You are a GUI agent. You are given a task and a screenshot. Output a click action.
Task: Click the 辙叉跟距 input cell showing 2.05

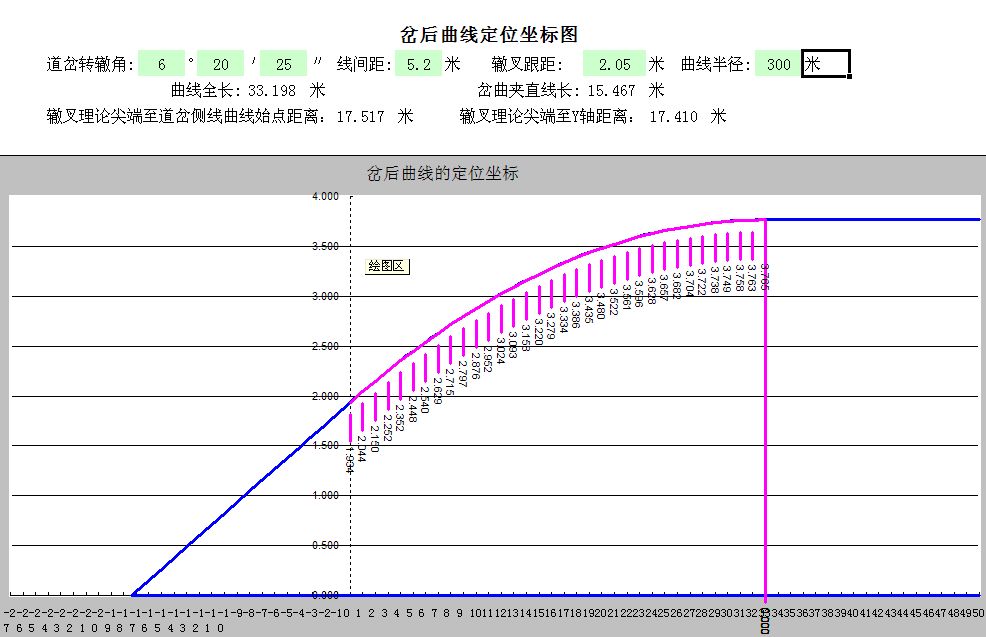coord(614,64)
